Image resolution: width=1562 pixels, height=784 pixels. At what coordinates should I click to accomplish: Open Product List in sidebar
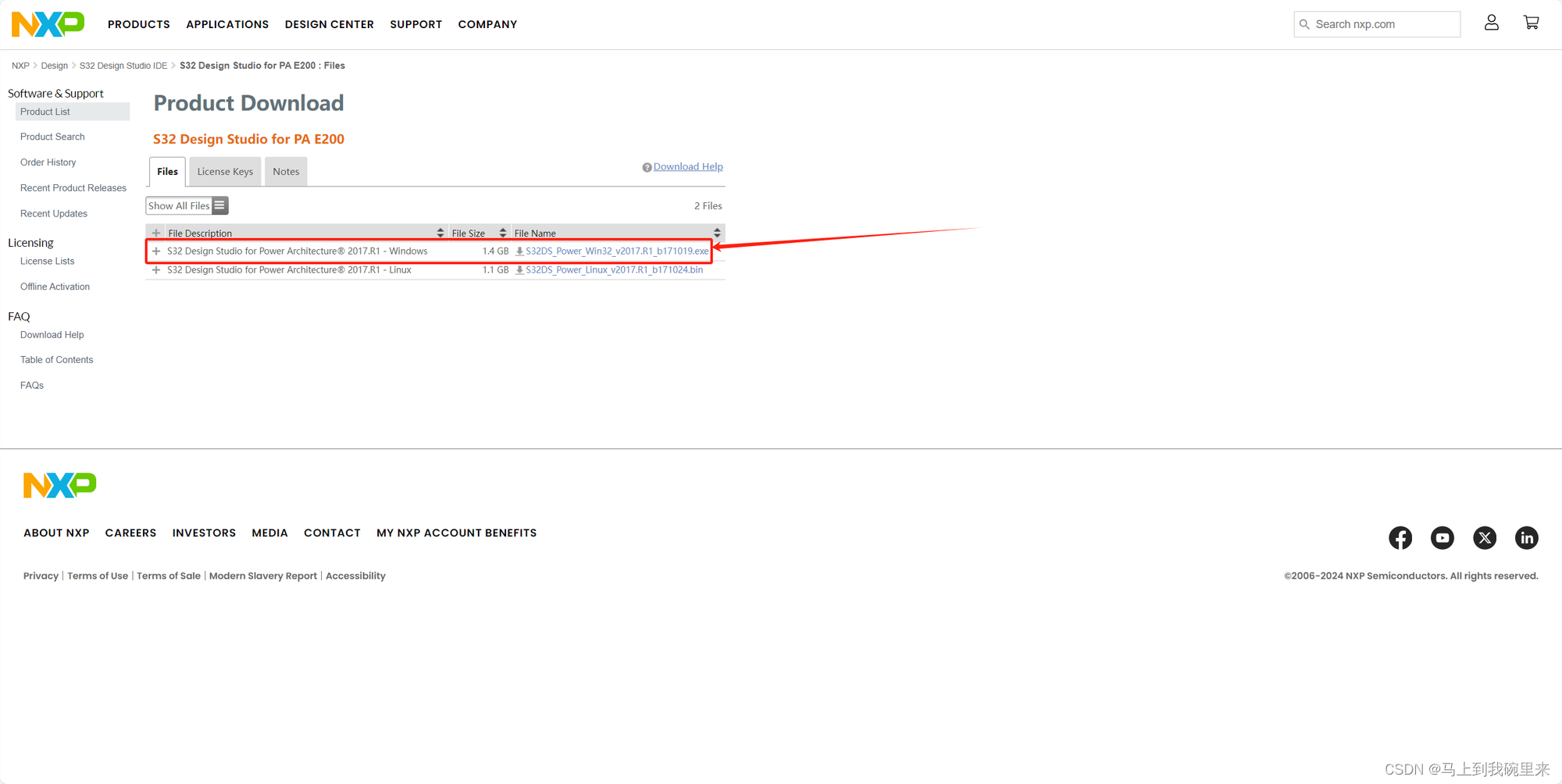click(73, 112)
